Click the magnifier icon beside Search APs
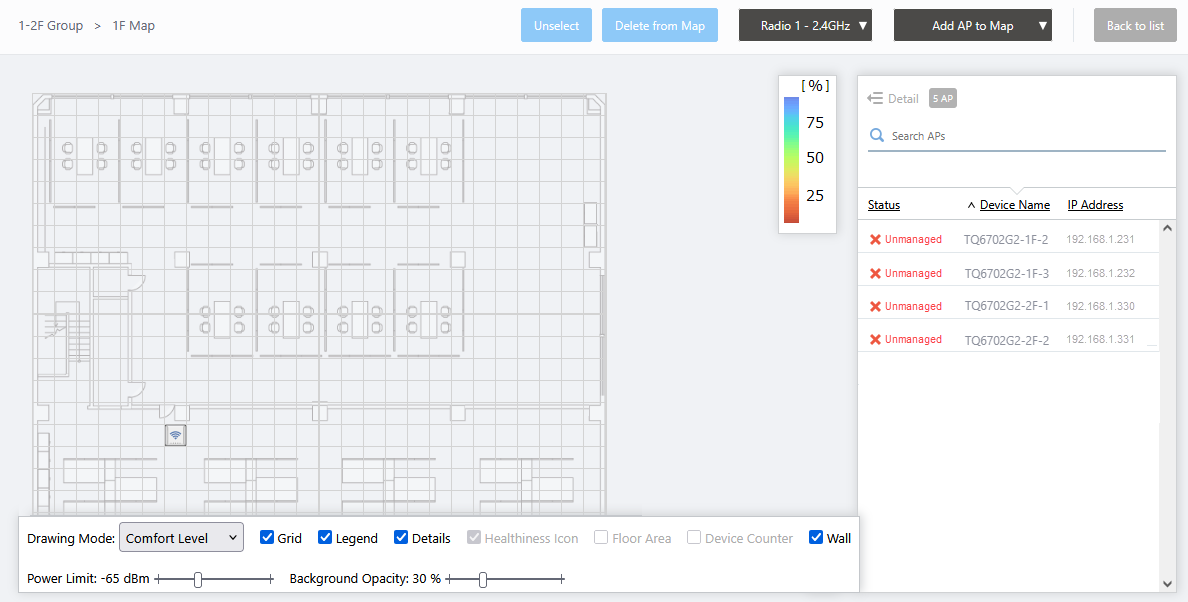This screenshot has width=1188, height=602. 877,136
